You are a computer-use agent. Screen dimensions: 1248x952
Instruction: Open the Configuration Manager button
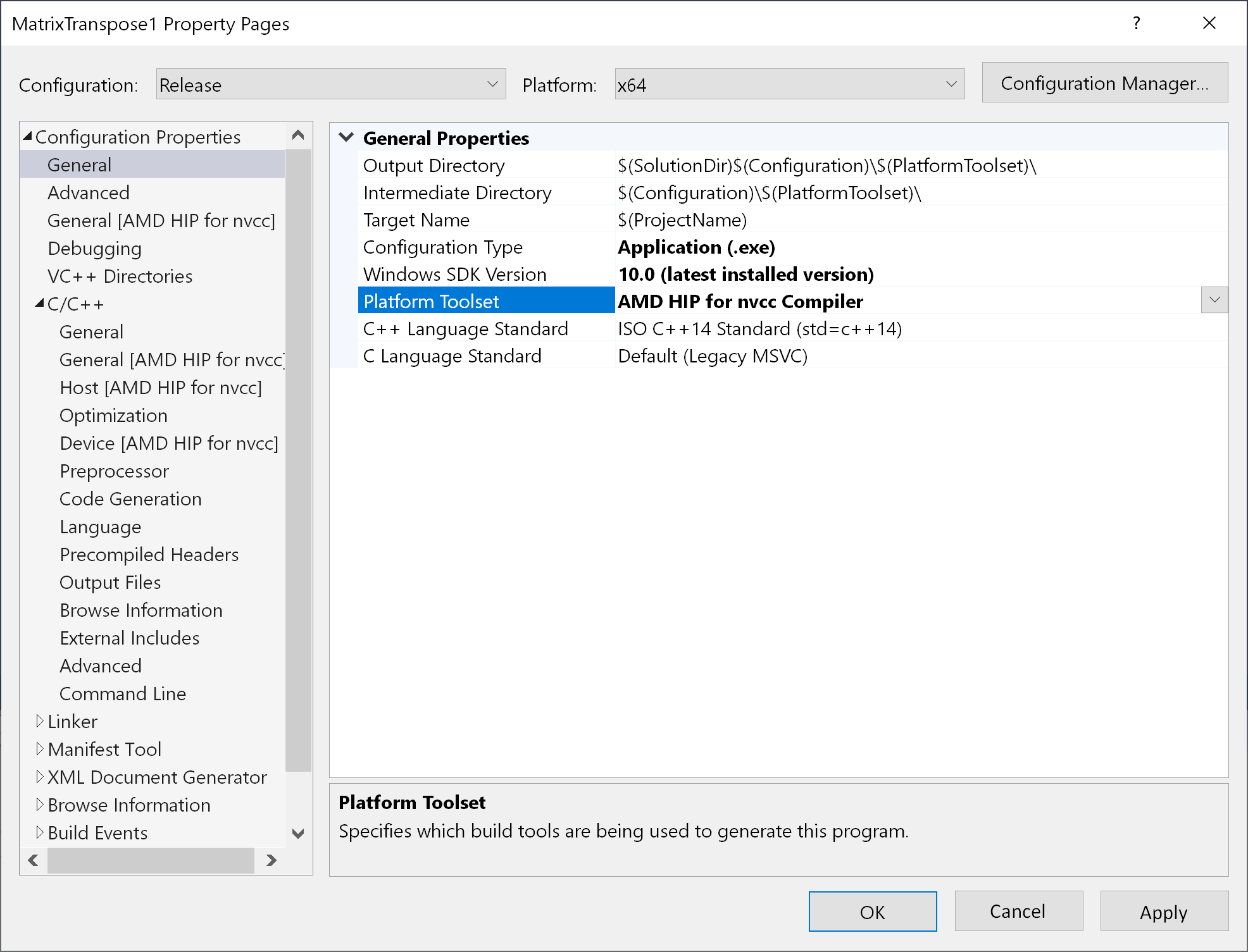[1104, 83]
